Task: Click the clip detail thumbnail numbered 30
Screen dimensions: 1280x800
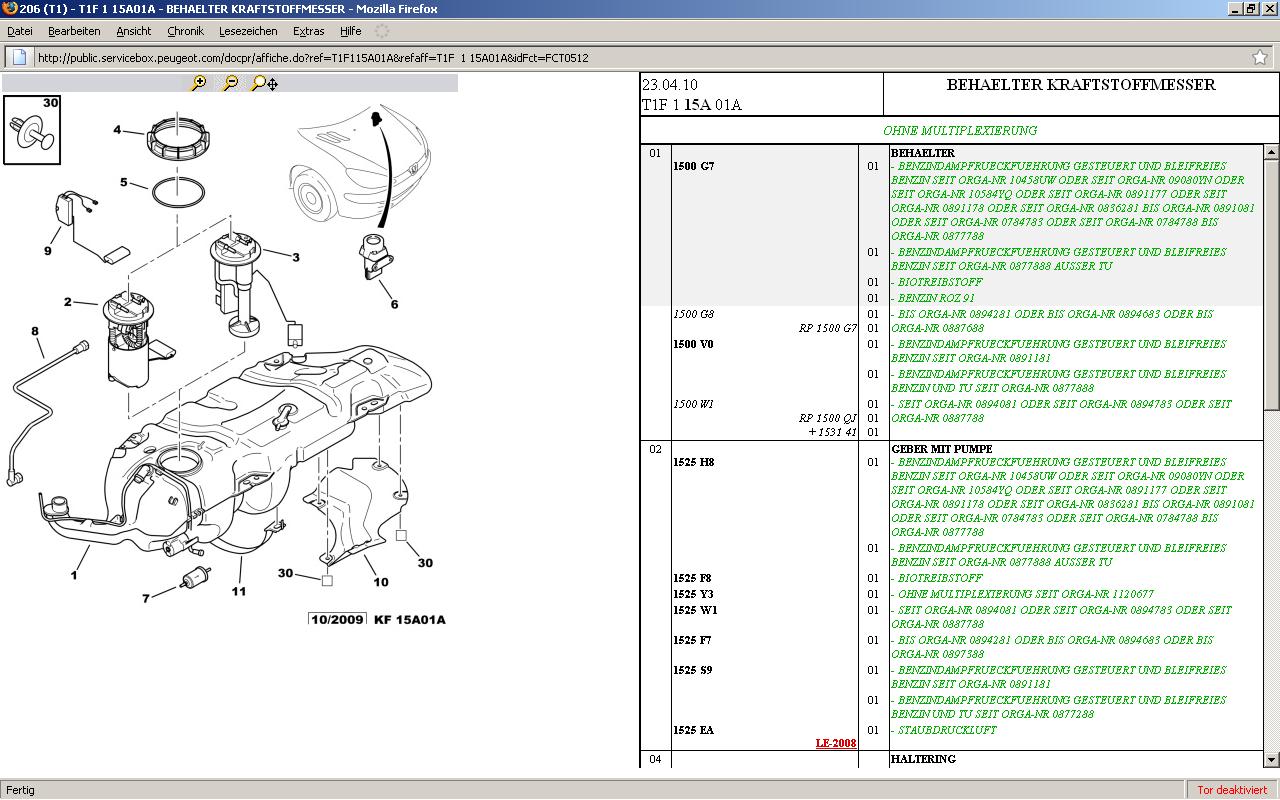Action: click(32, 129)
